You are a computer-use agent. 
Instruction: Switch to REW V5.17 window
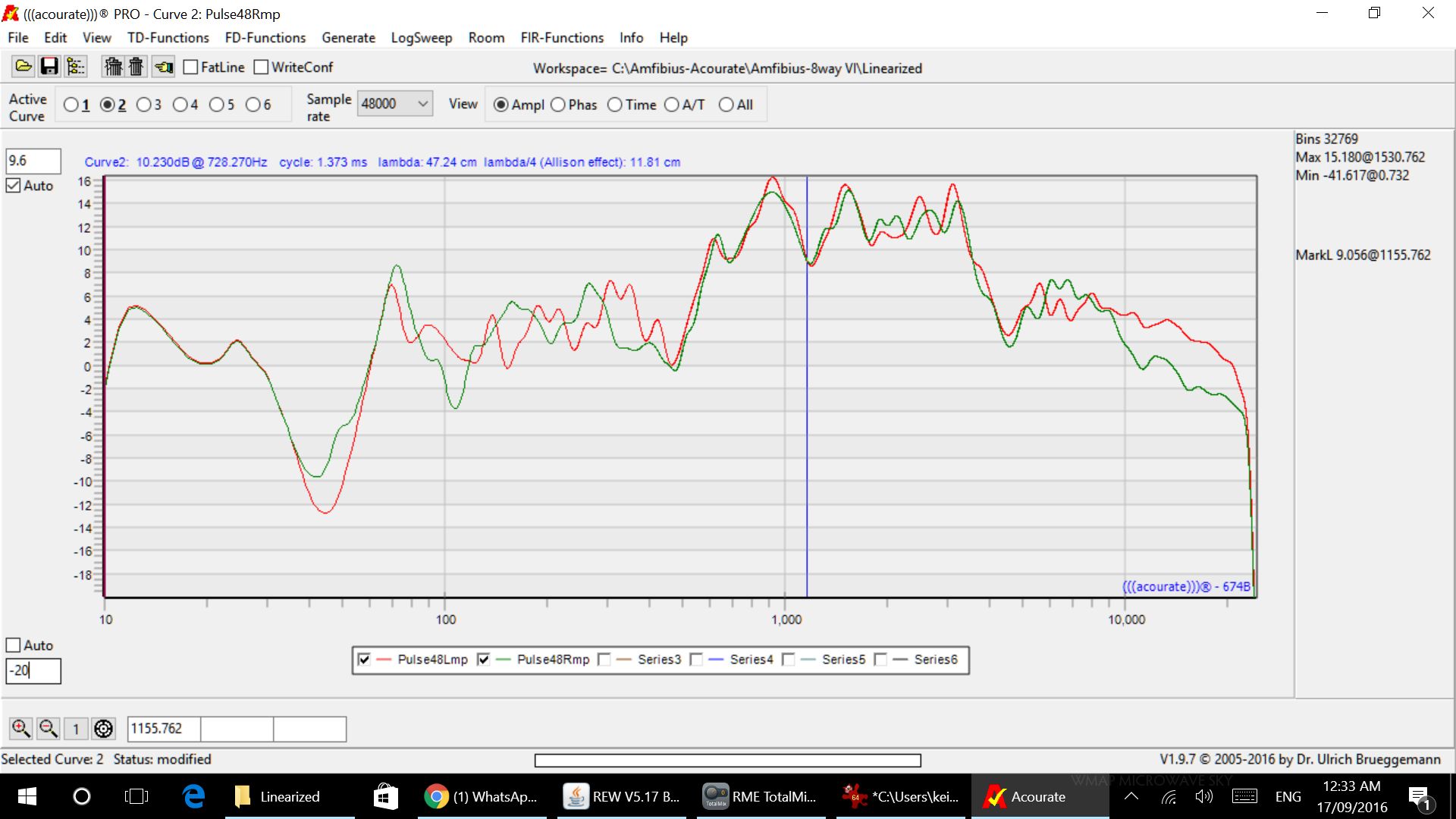(x=622, y=796)
